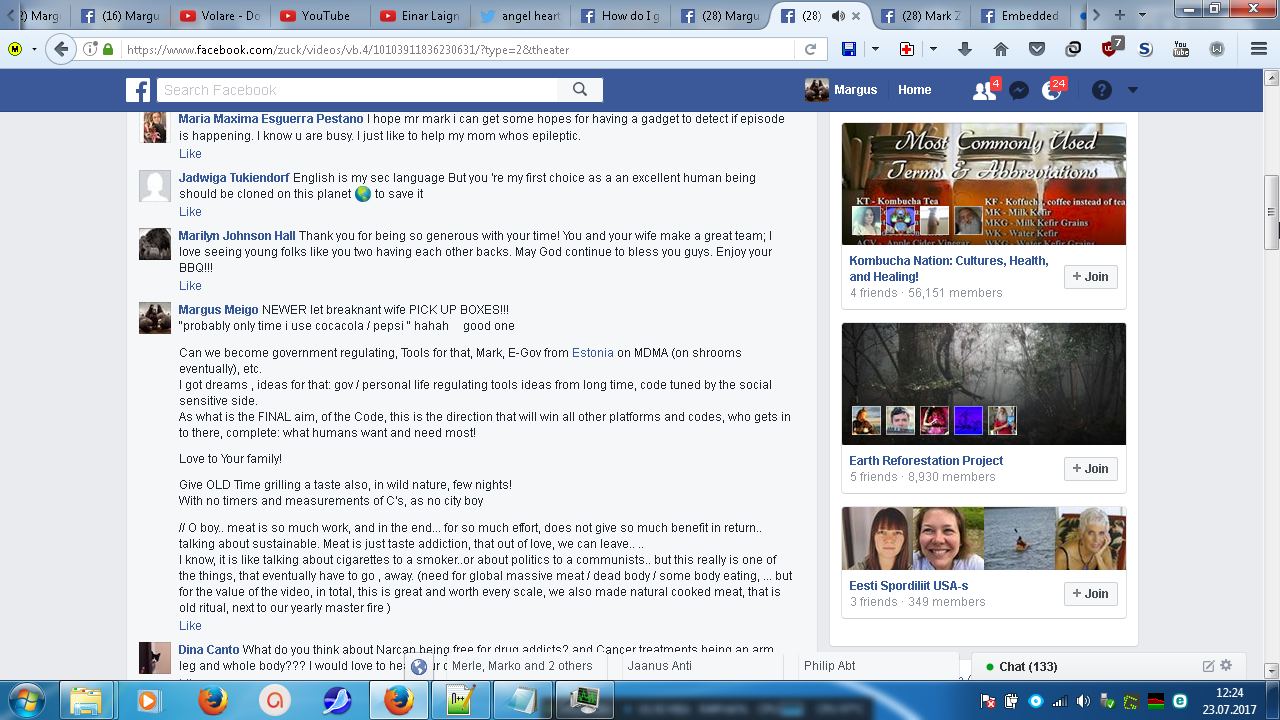Open Kombucha Nation group cover image
Viewport: 1280px width, 720px height.
[x=984, y=184]
